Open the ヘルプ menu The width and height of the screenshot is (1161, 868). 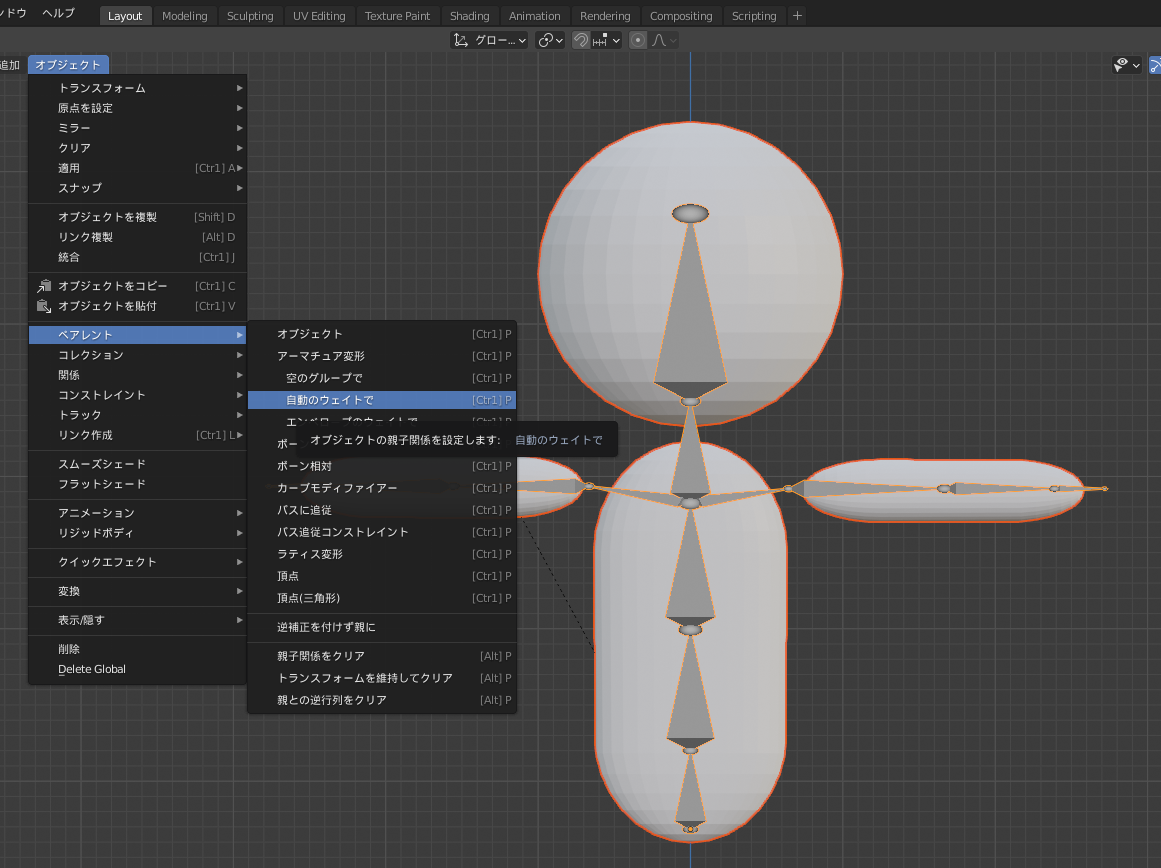click(58, 13)
